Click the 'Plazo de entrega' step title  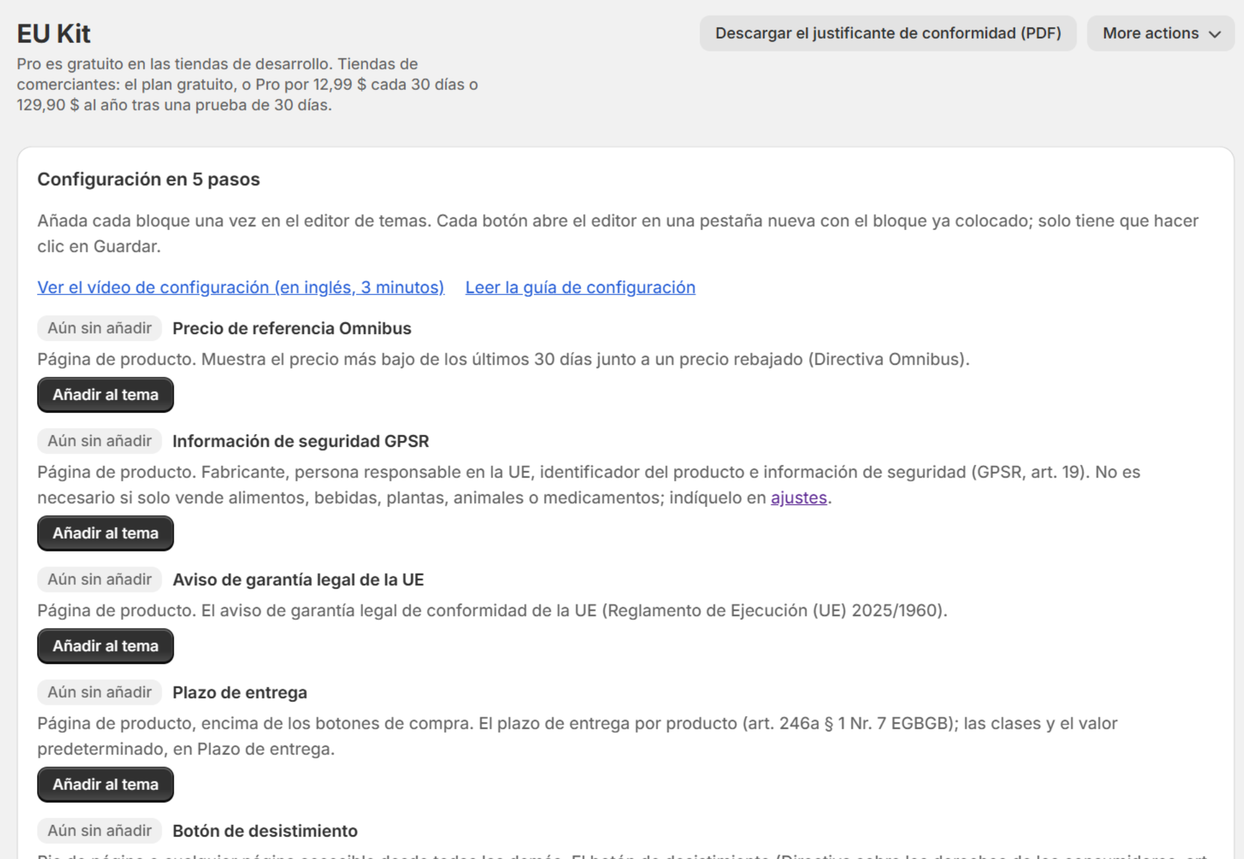coord(240,692)
